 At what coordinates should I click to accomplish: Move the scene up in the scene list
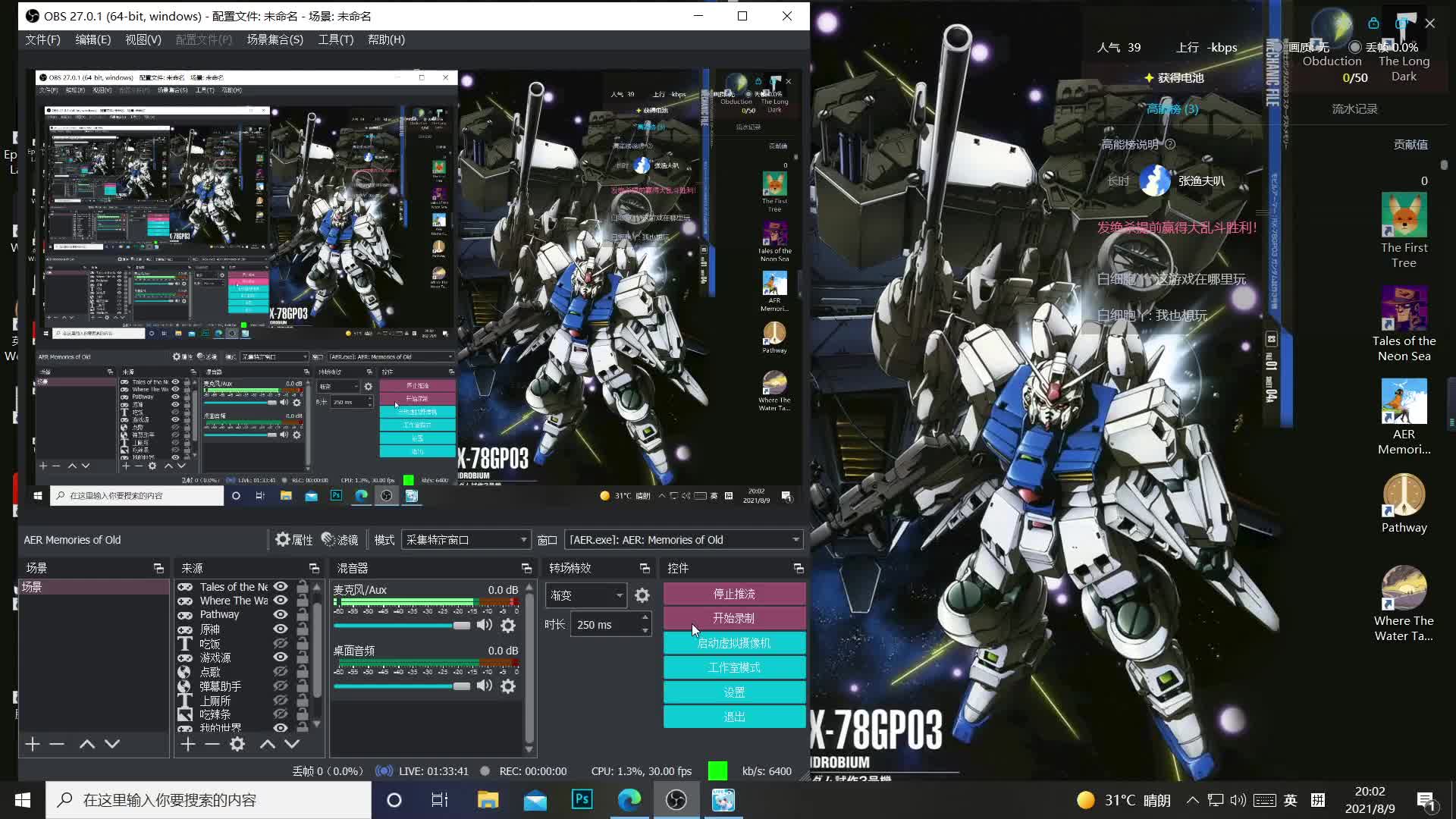[86, 744]
